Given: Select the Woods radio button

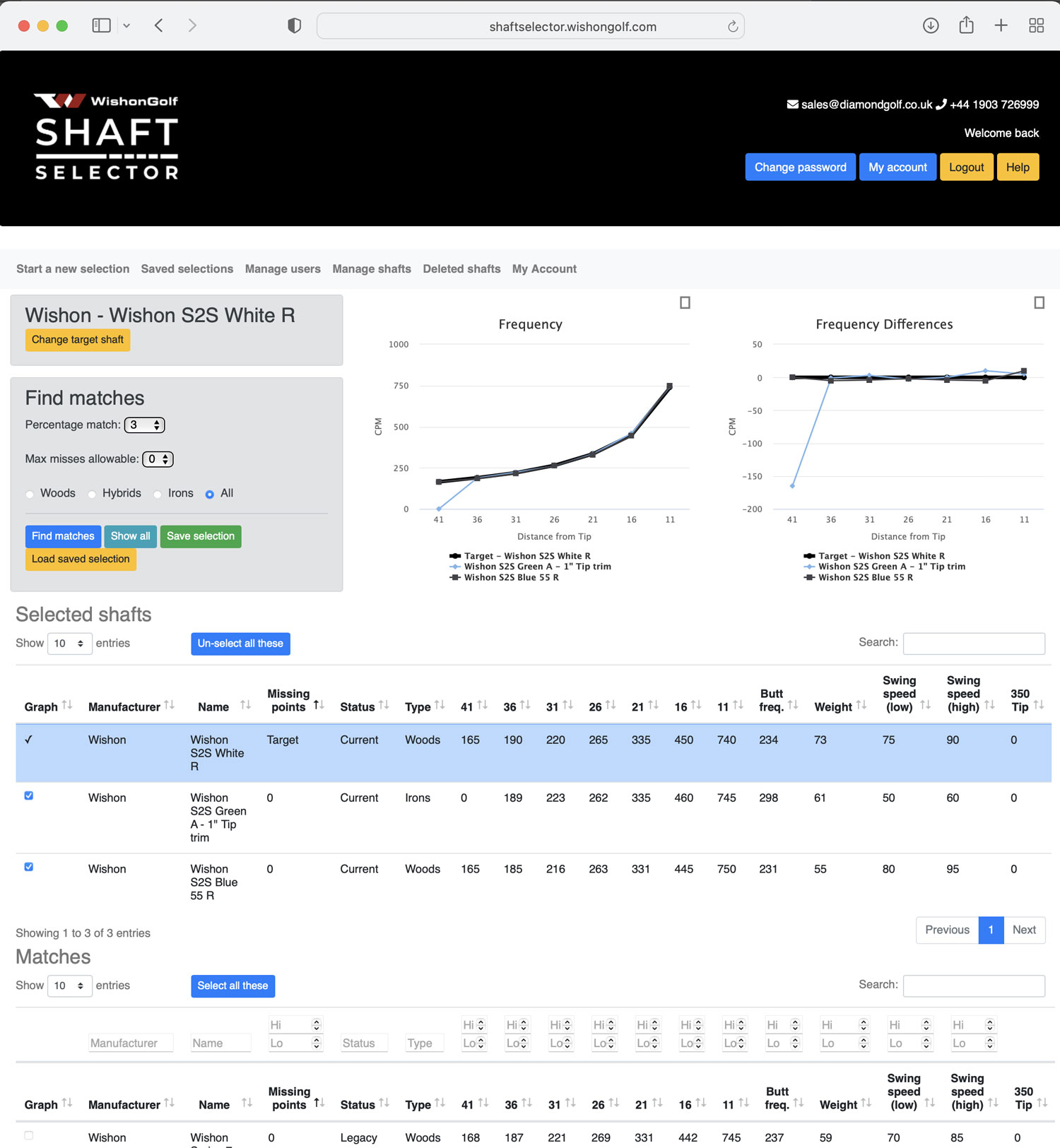Looking at the screenshot, I should point(30,495).
